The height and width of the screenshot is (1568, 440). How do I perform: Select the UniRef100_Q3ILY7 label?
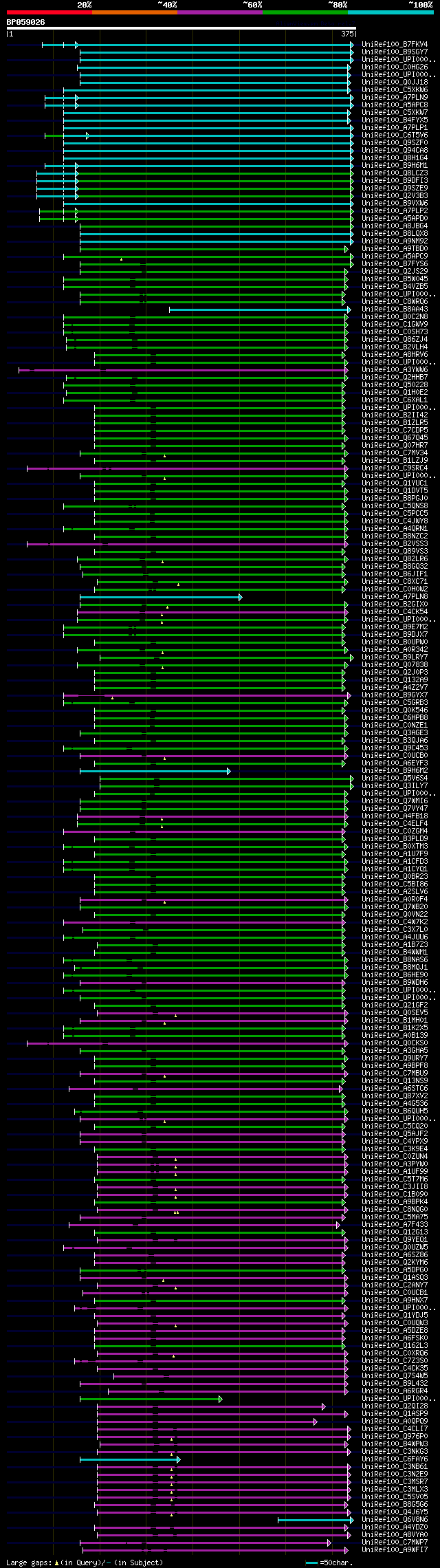395,786
